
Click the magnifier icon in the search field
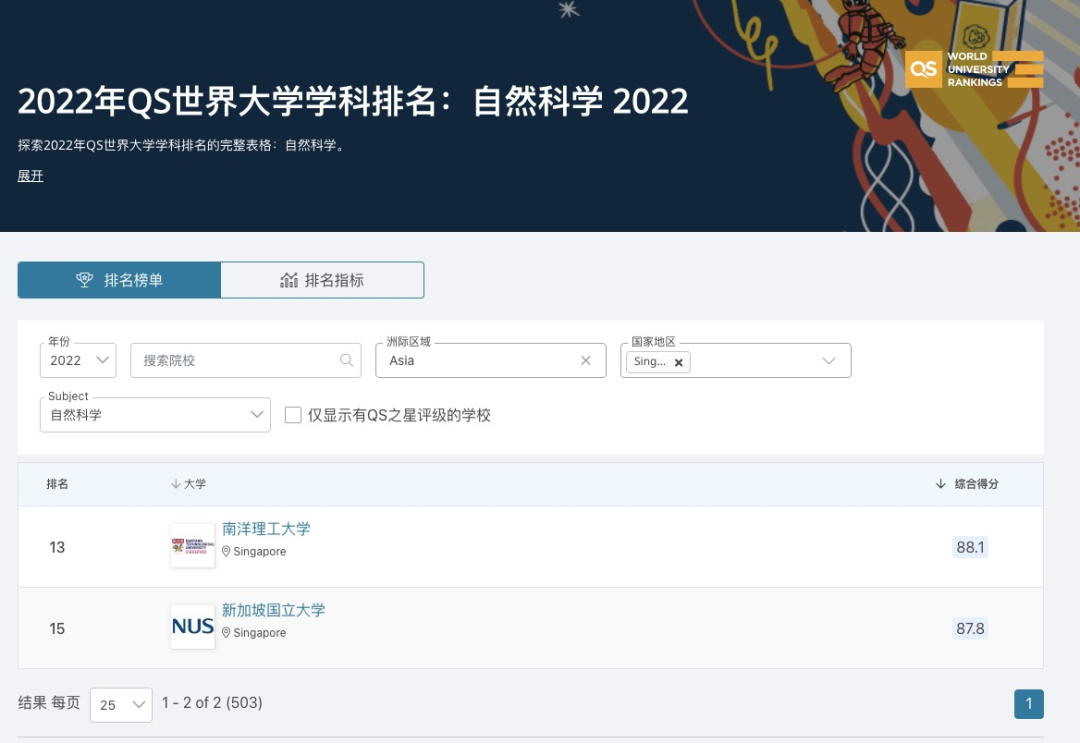click(x=346, y=360)
